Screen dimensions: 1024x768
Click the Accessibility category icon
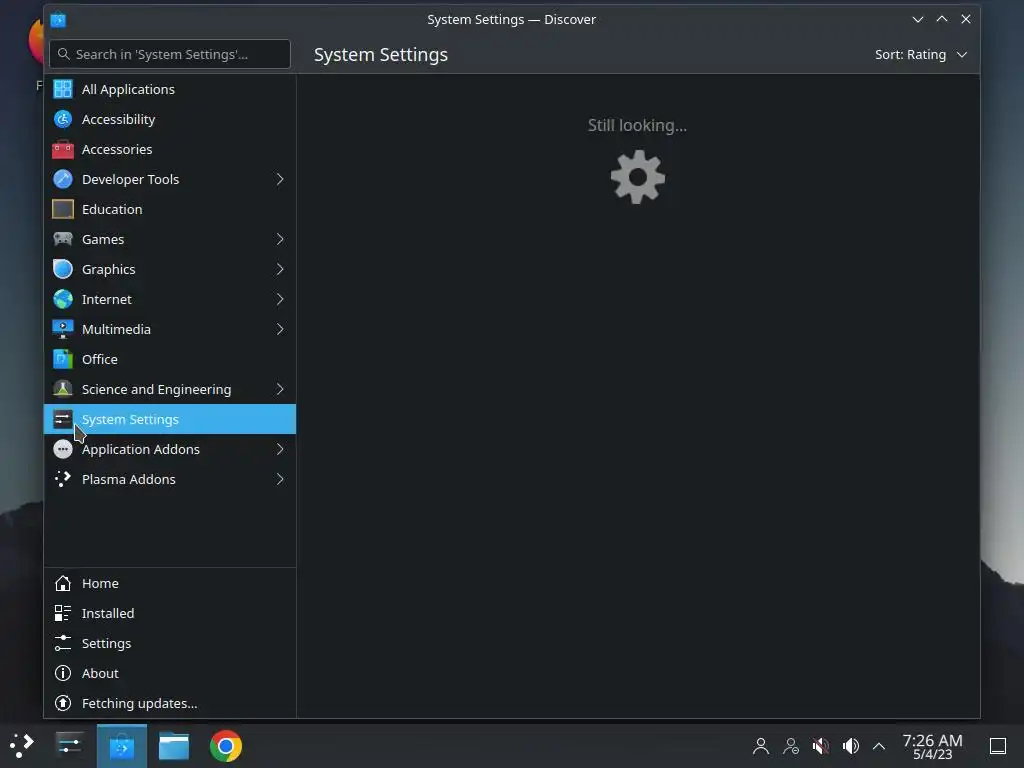tap(63, 119)
